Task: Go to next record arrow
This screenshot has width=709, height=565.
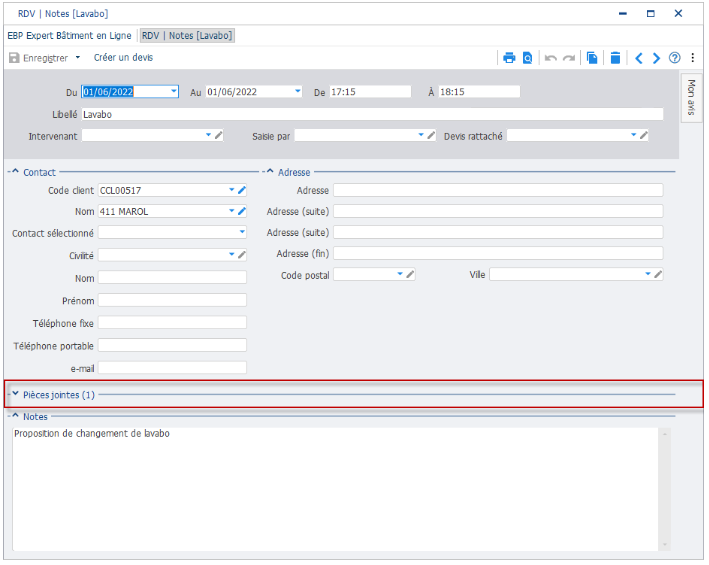Action: (656, 58)
